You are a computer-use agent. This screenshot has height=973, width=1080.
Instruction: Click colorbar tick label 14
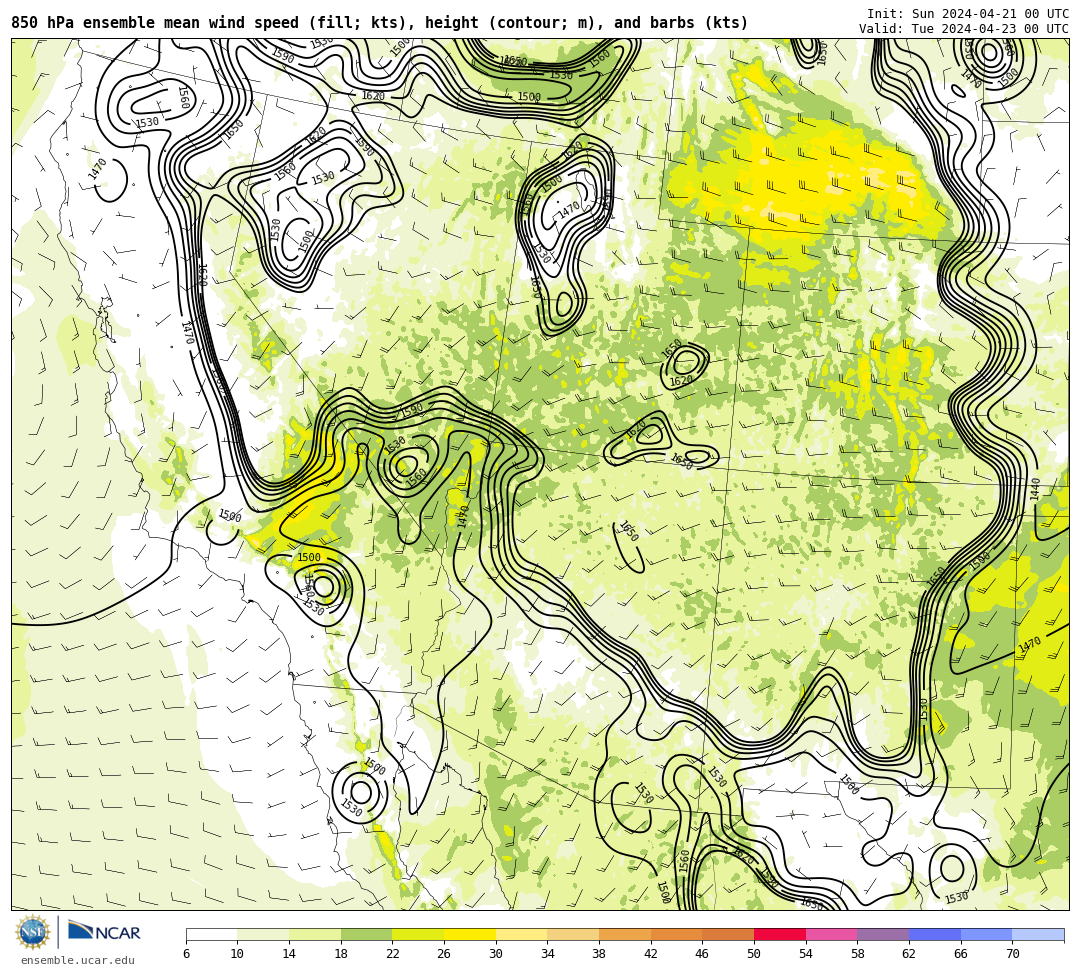pyautogui.click(x=289, y=954)
